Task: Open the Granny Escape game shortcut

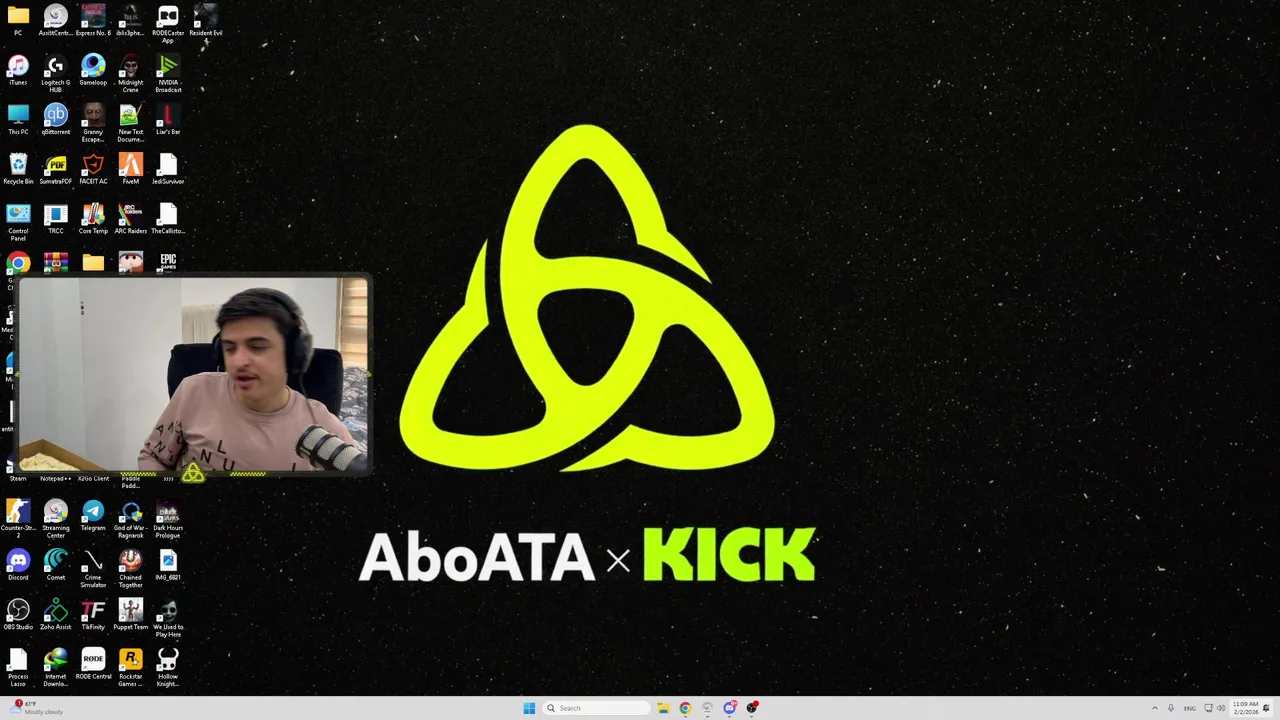Action: pos(93,122)
